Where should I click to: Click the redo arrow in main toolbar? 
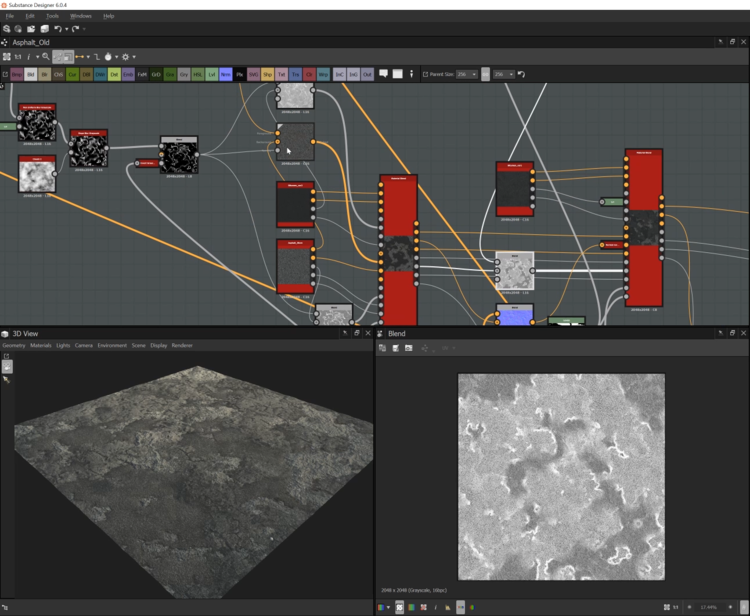tap(75, 29)
